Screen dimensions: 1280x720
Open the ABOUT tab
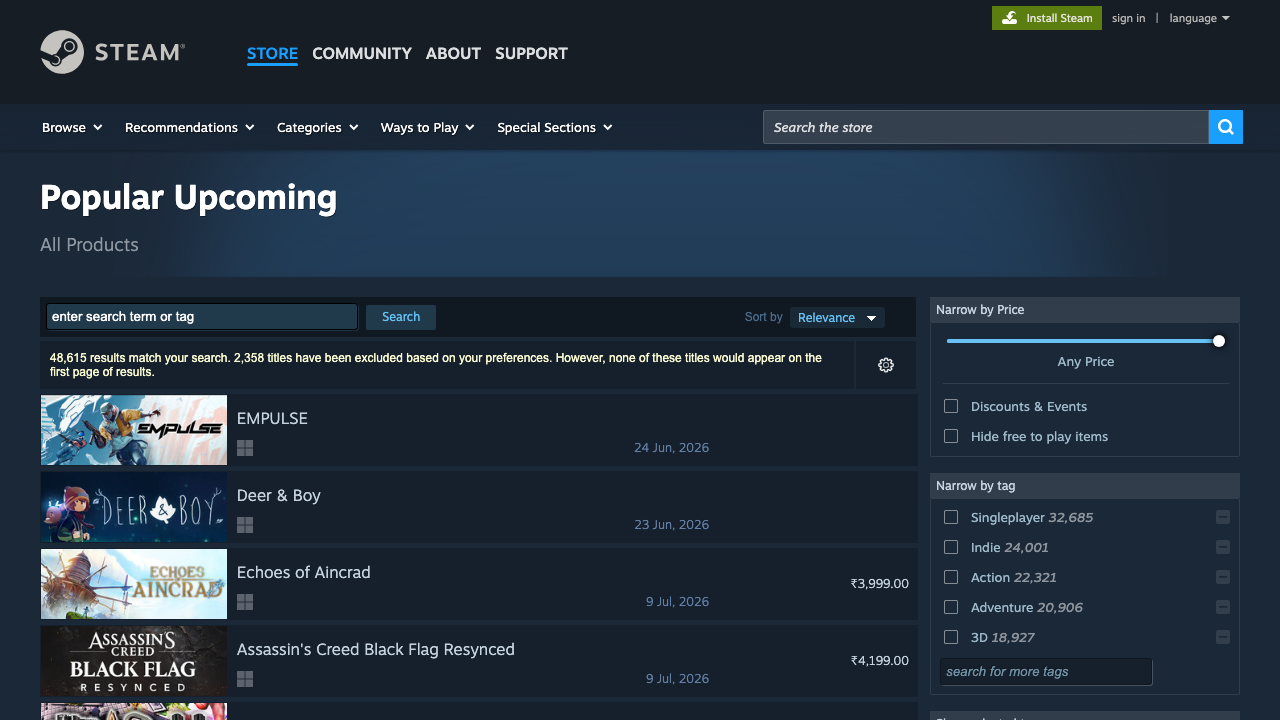[453, 53]
